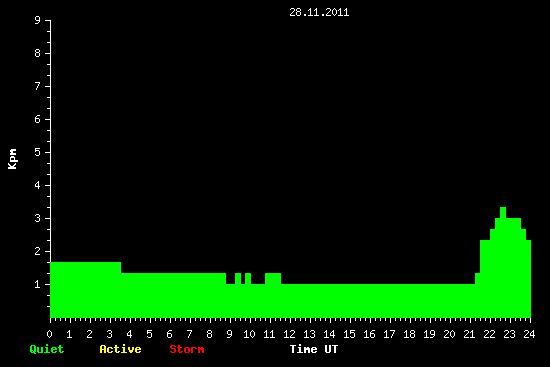This screenshot has width=550, height=367.
Task: Click the value 3 on Kp axis
Action: coord(38,218)
